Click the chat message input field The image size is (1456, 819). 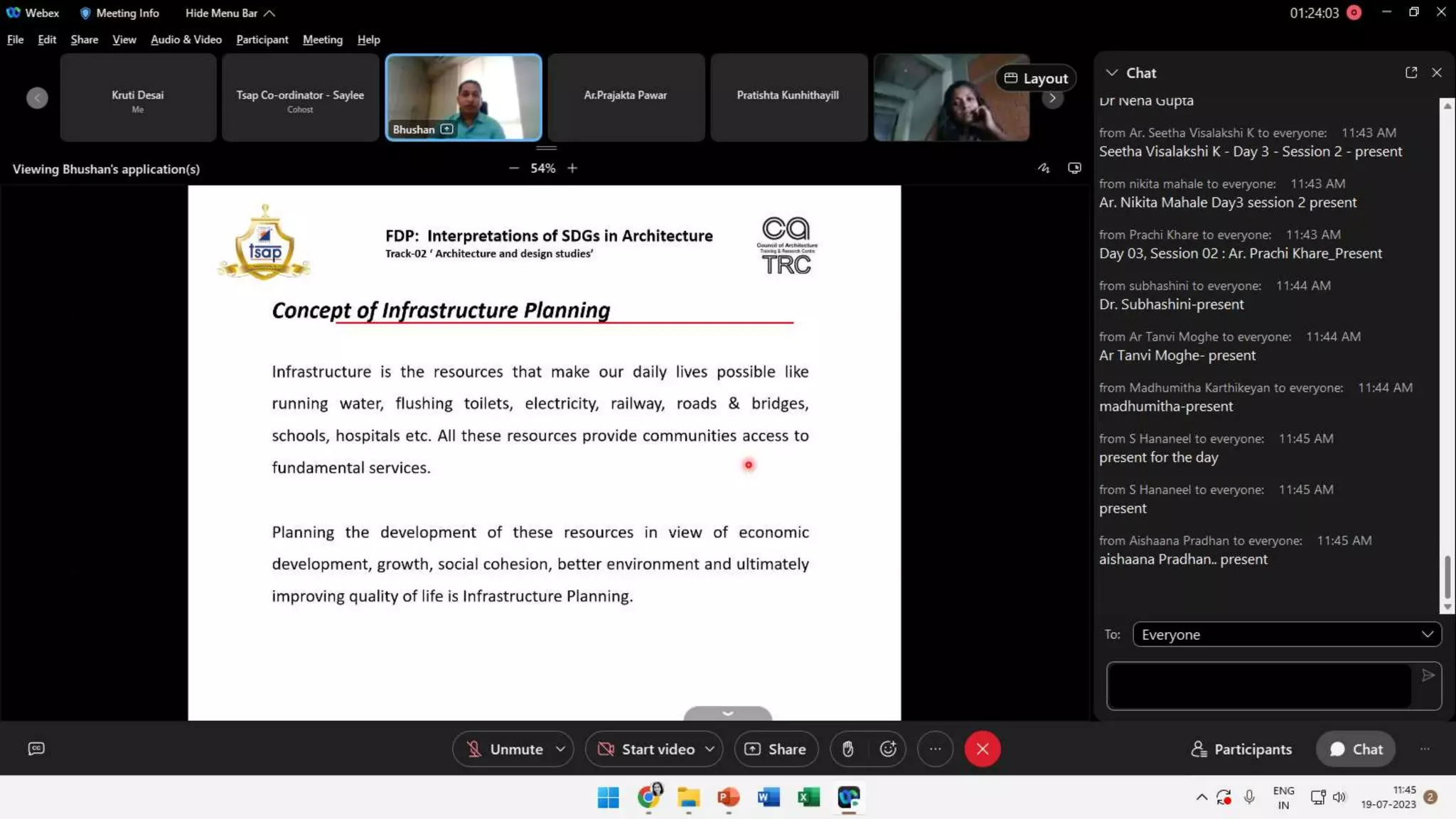coord(1259,685)
